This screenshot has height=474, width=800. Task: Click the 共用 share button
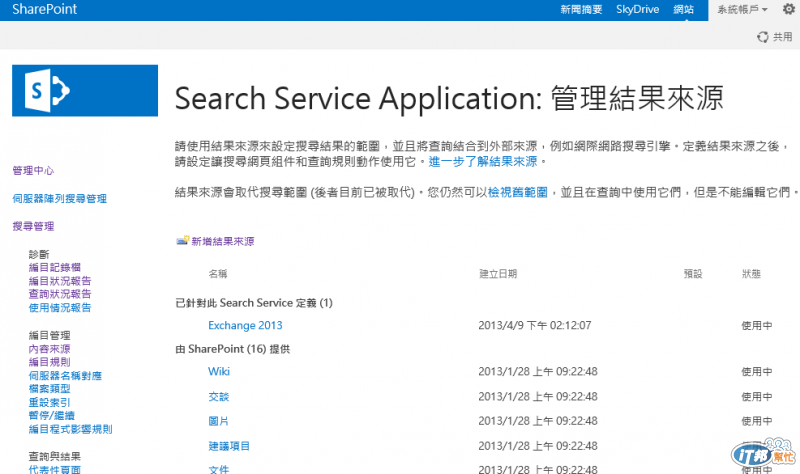(782, 37)
